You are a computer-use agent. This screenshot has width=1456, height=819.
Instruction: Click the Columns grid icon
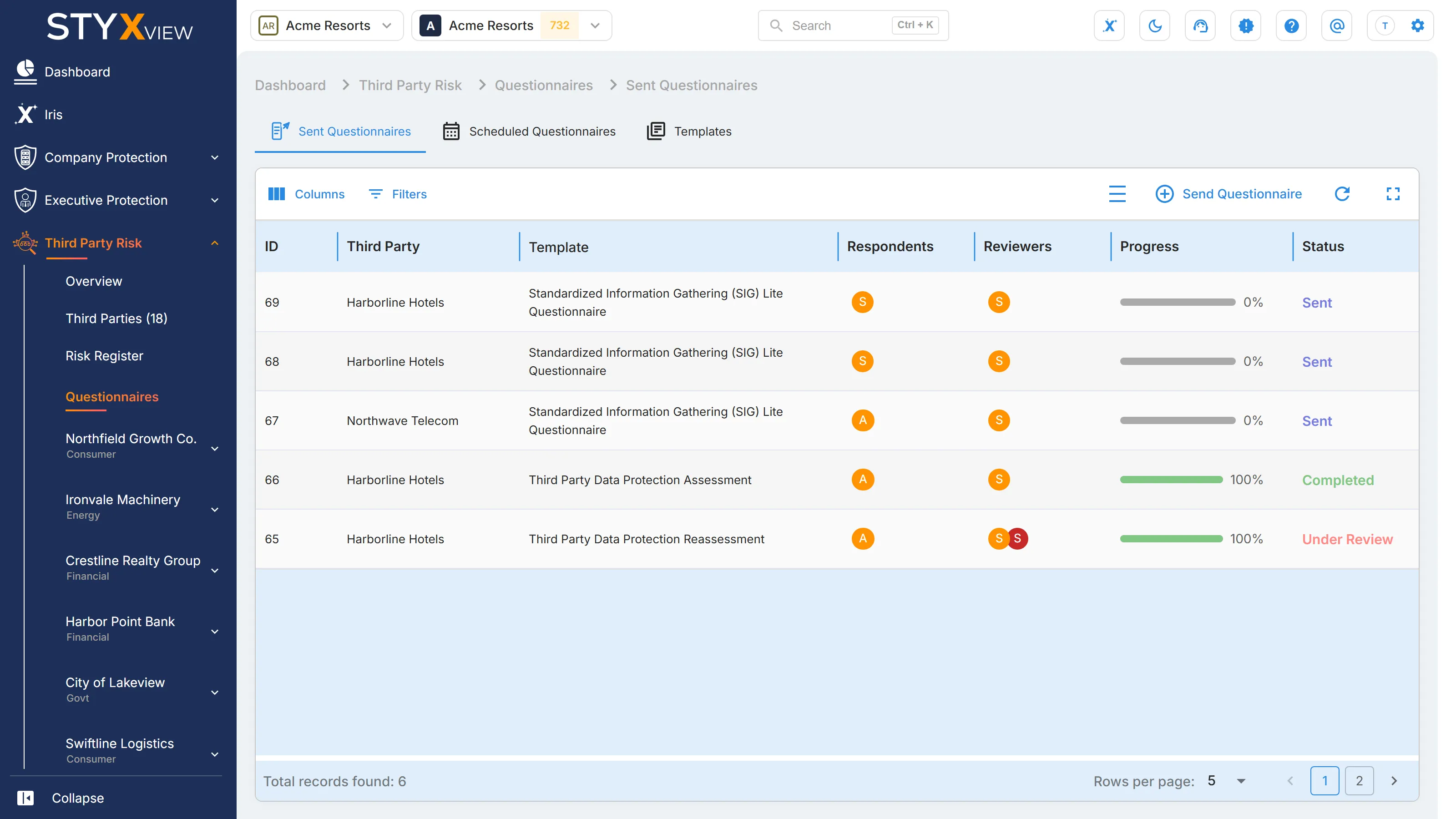click(x=276, y=194)
